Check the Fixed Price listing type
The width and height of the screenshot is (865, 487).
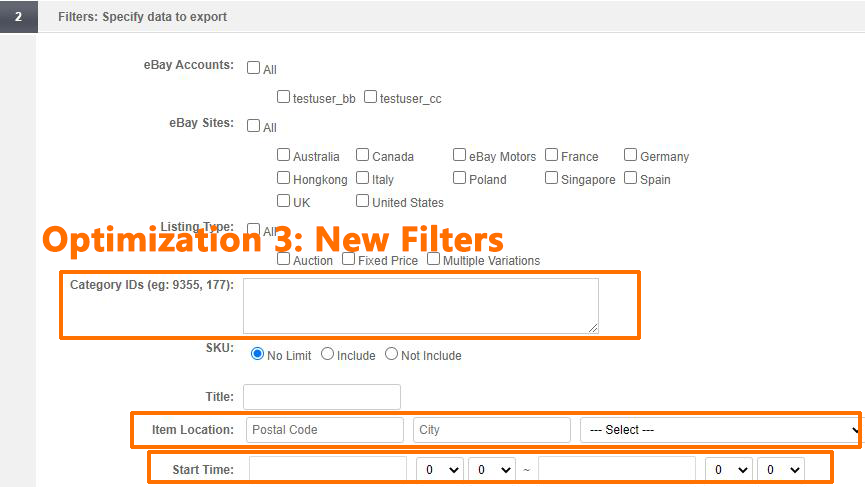pos(348,259)
